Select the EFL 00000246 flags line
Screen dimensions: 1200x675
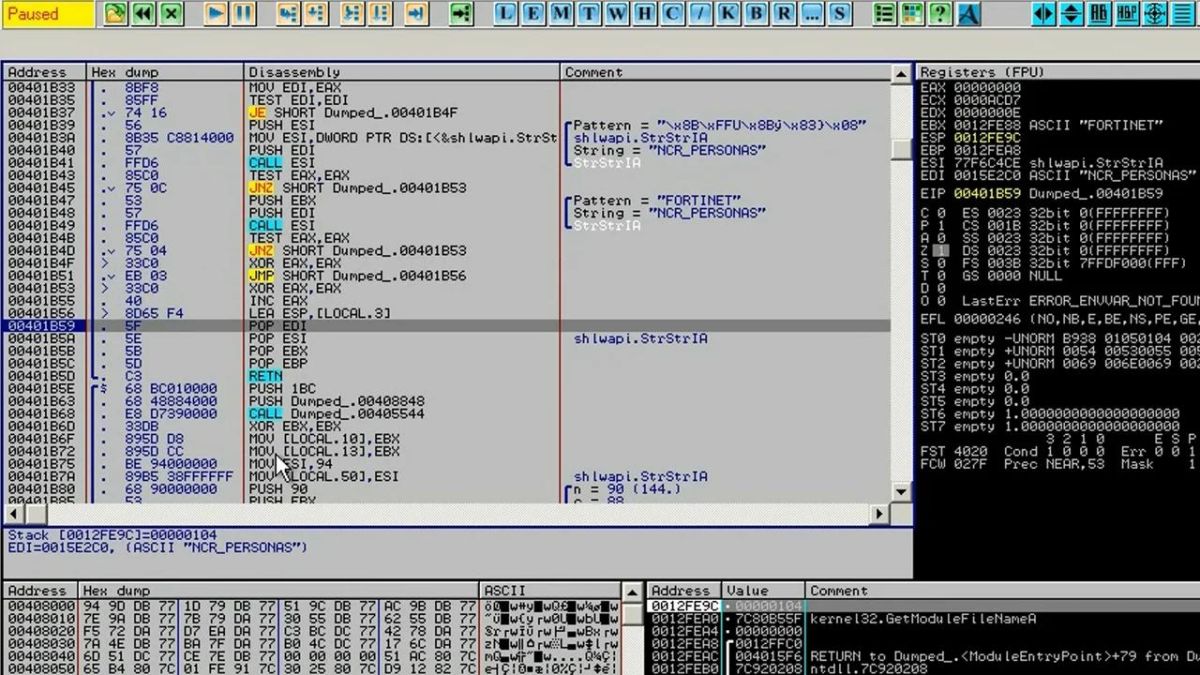pyautogui.click(x=1058, y=319)
